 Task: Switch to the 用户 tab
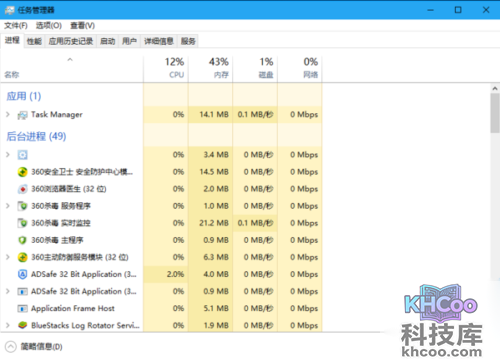point(129,41)
